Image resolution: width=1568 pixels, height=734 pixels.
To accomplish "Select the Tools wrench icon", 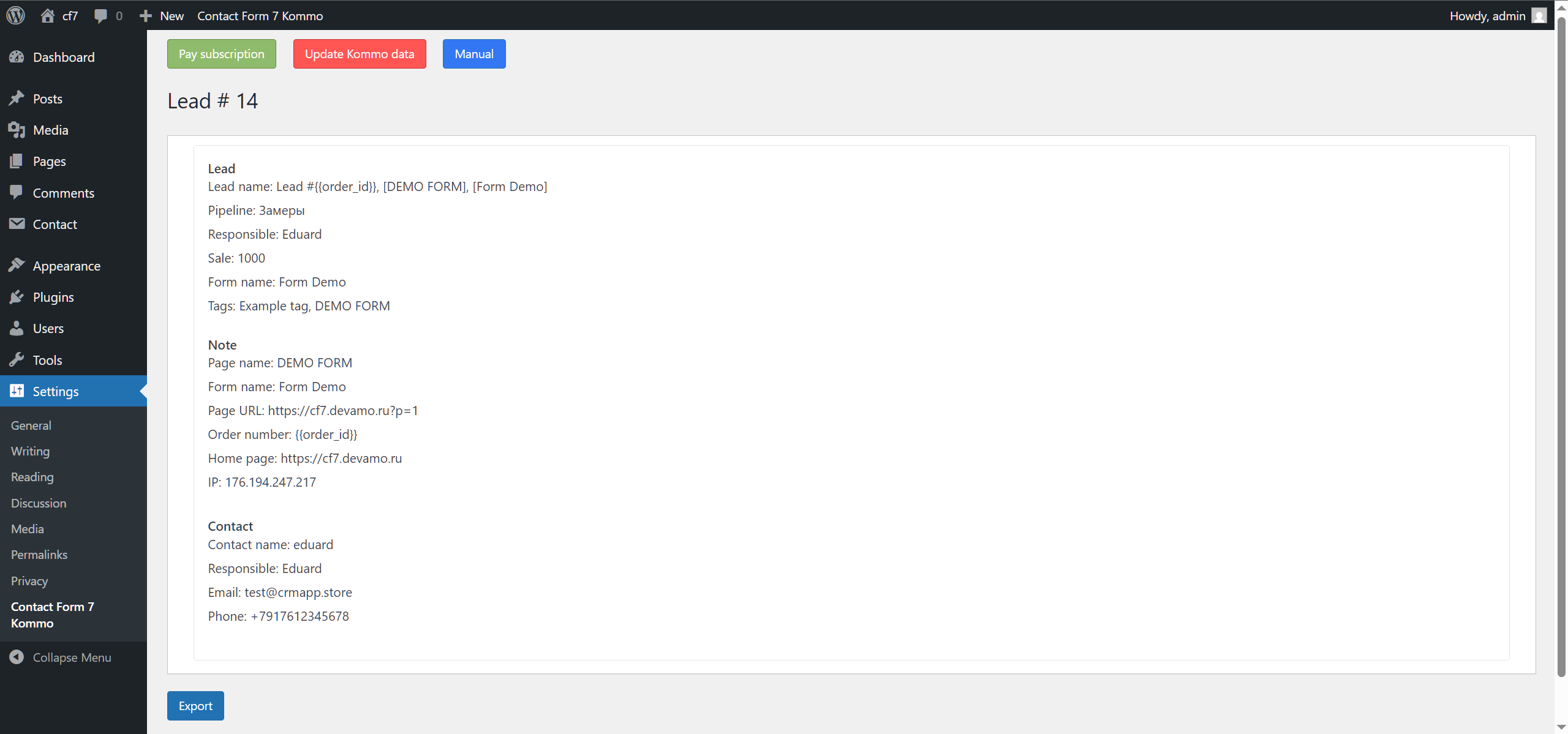I will 17,359.
